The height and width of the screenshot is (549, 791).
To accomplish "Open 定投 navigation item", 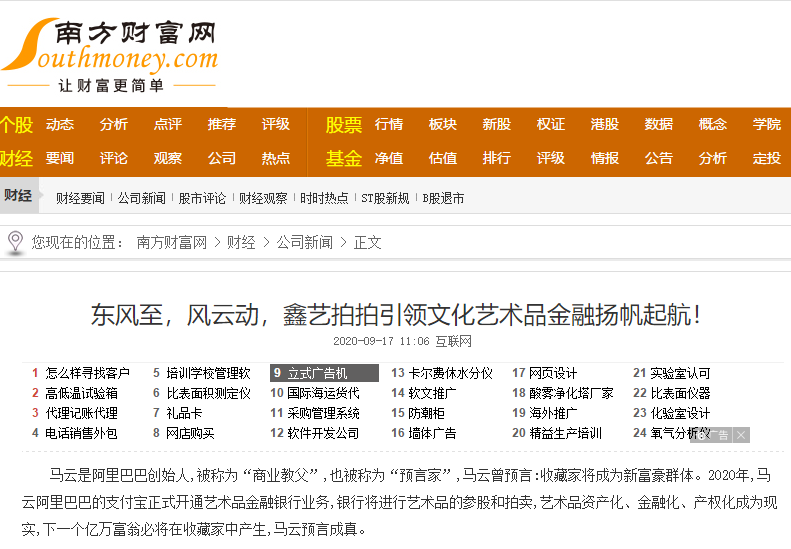I will click(767, 158).
